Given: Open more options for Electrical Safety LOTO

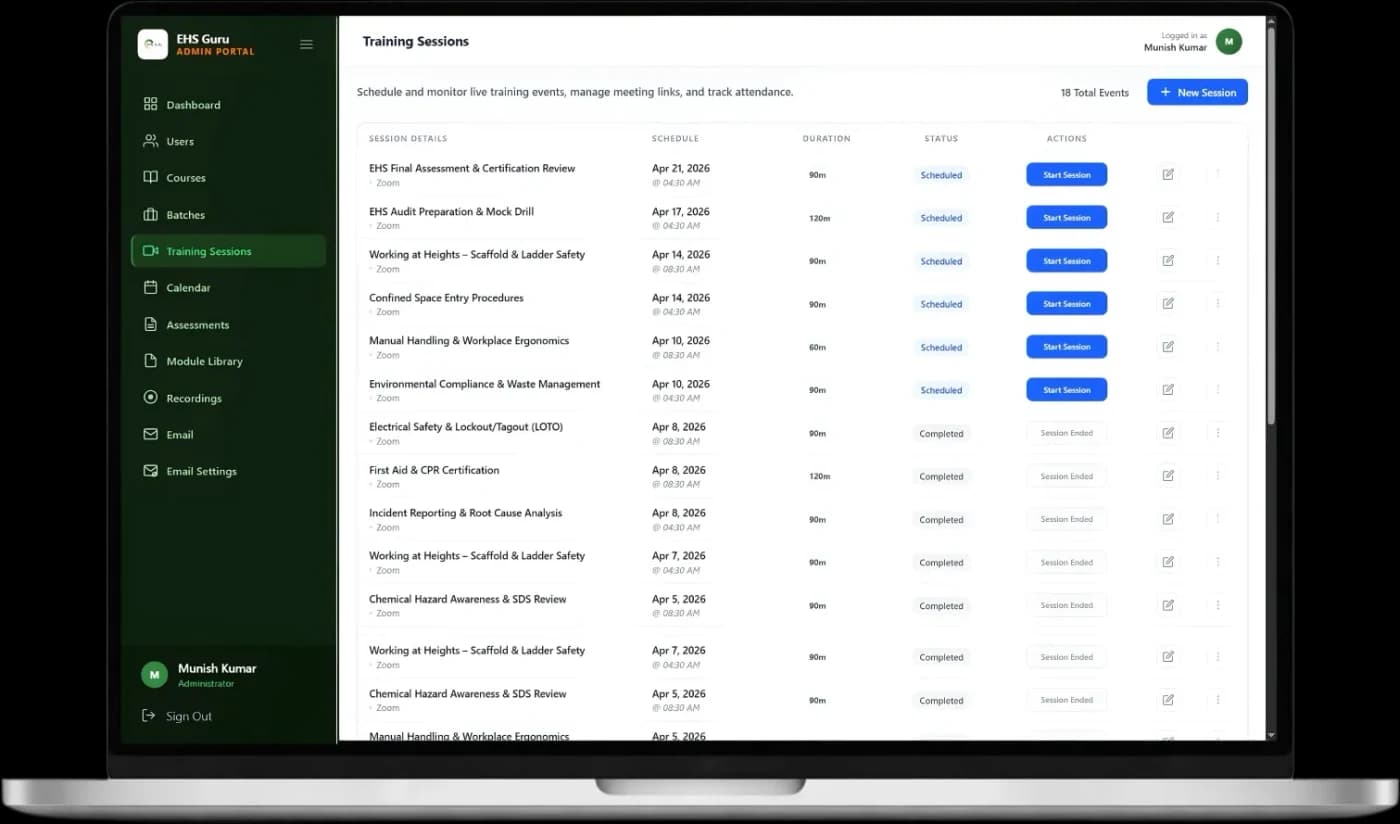Looking at the screenshot, I should click(1218, 433).
